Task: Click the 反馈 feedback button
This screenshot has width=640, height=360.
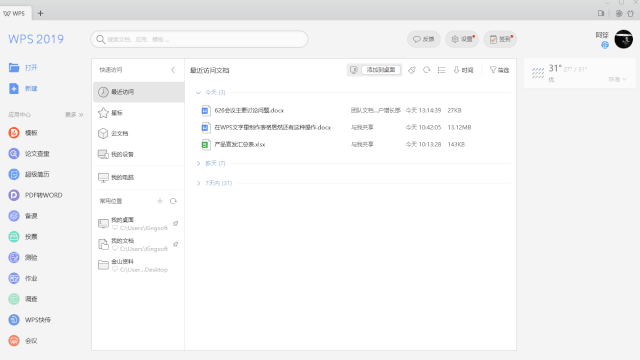Action: pyautogui.click(x=424, y=39)
